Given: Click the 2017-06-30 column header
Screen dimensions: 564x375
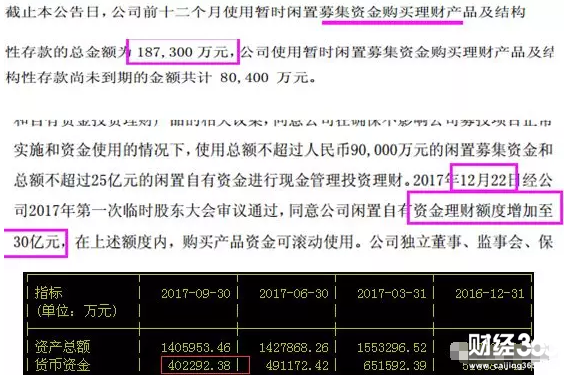Looking at the screenshot, I should click(x=294, y=294).
